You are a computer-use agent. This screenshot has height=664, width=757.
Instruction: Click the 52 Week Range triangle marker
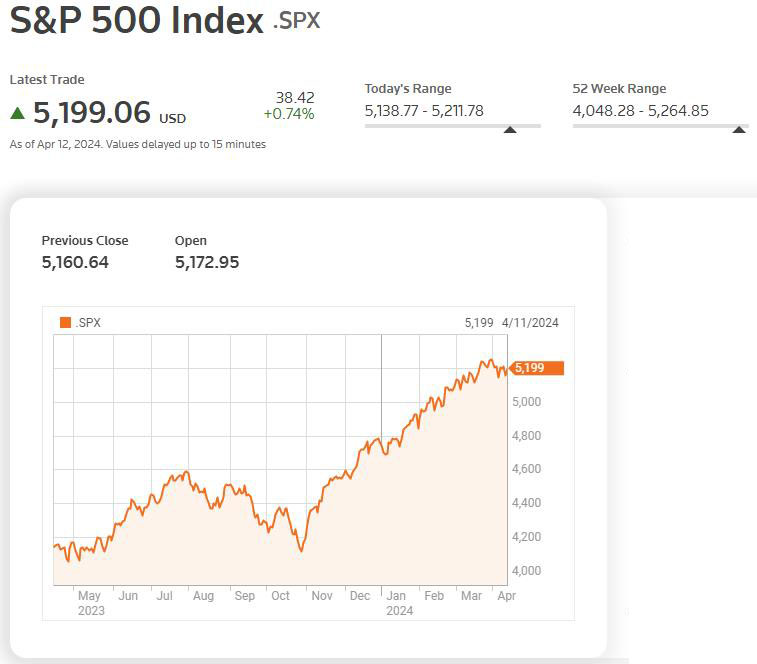coord(740,129)
